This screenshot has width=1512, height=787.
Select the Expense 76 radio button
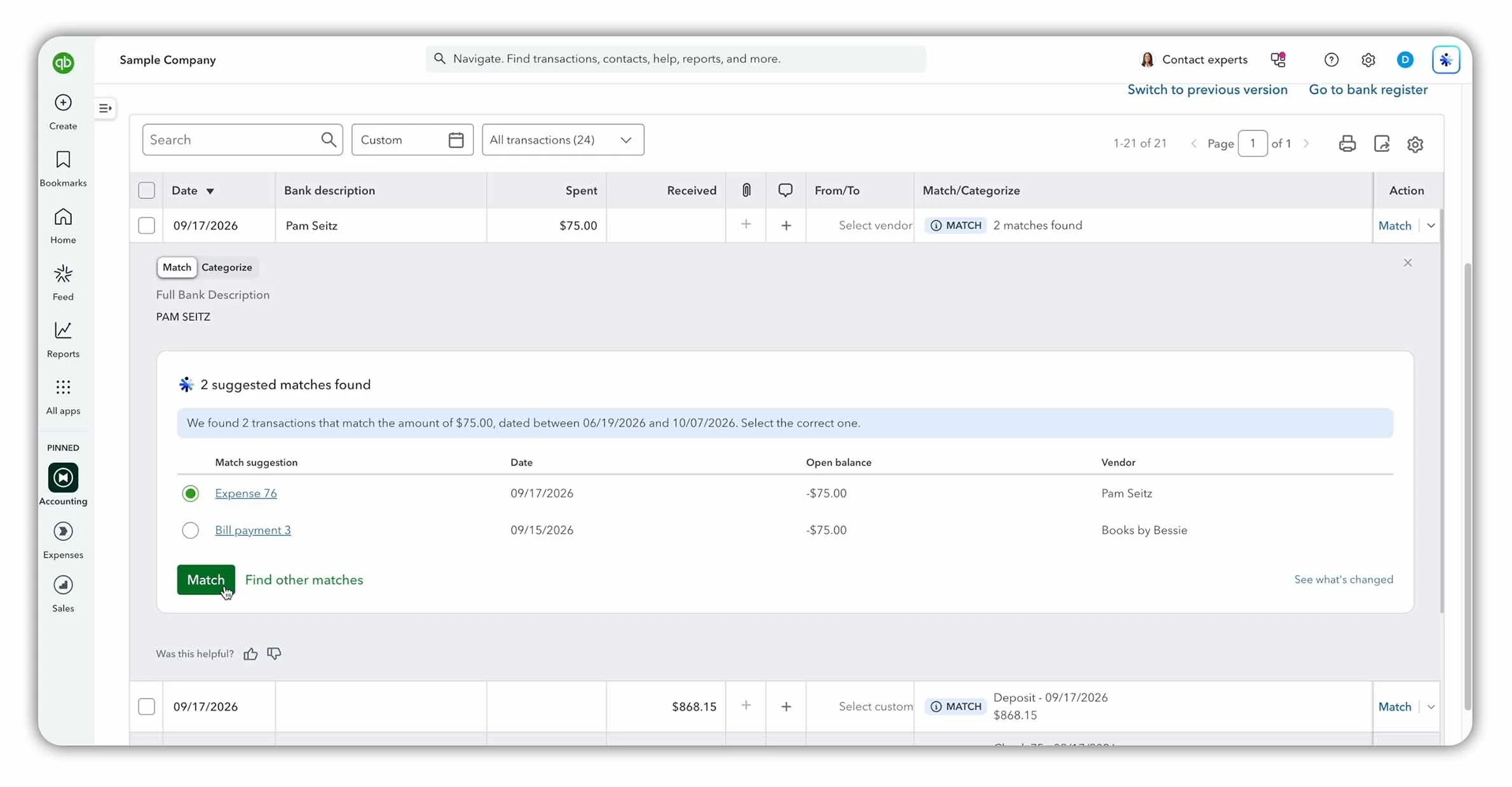190,493
